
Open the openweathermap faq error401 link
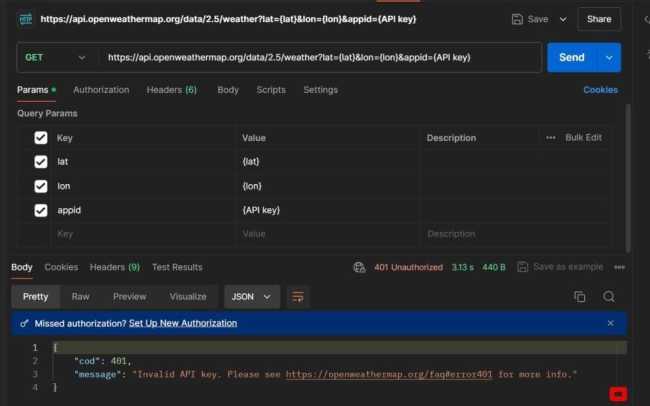[x=389, y=374]
